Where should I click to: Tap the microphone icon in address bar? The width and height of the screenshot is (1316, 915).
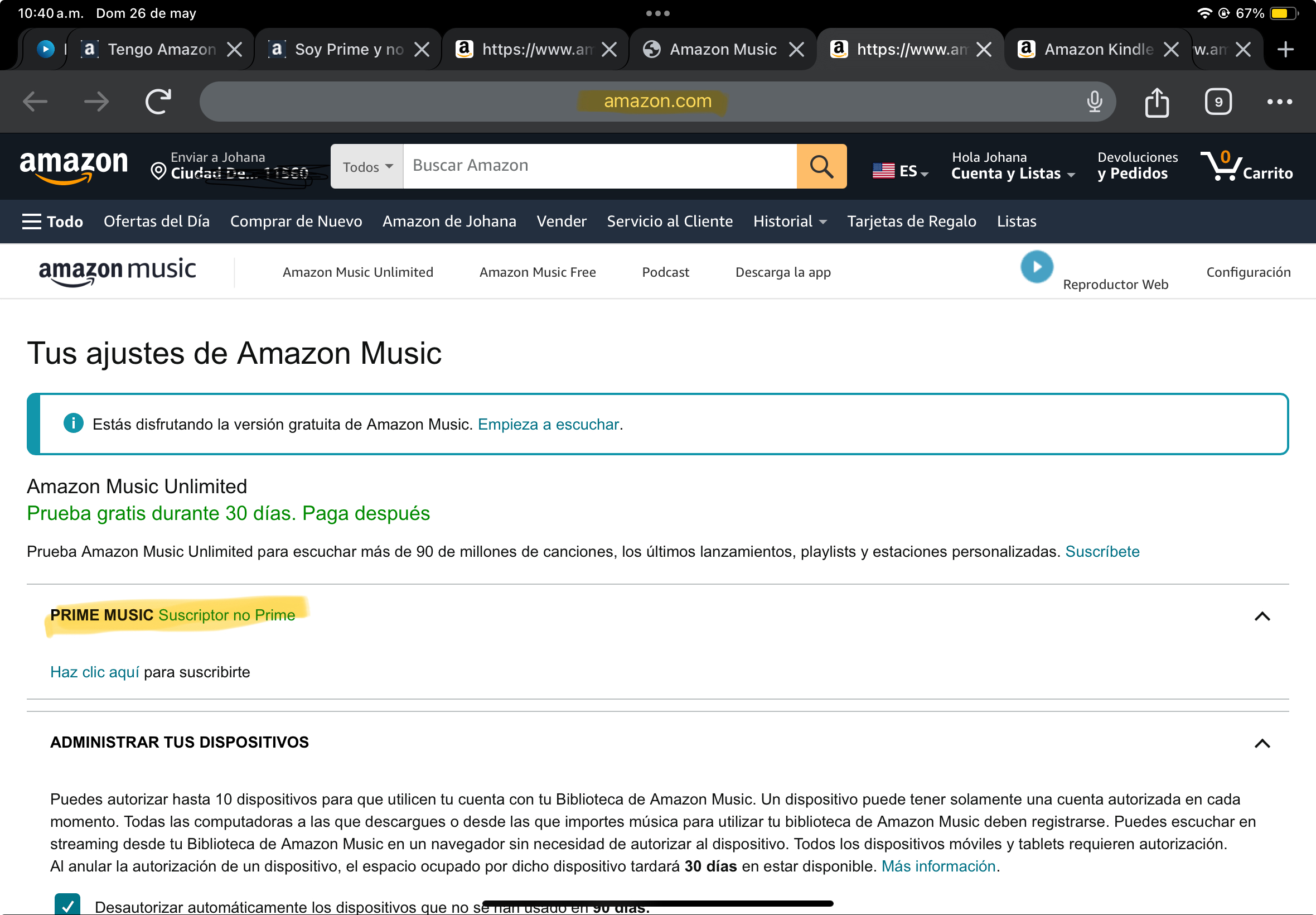[1094, 102]
